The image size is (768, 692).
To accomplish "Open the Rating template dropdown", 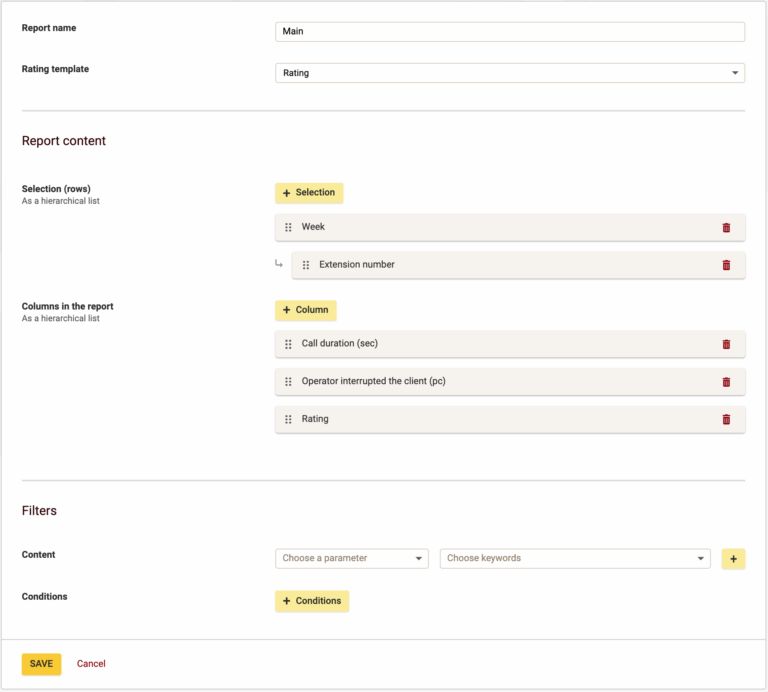I will 510,73.
